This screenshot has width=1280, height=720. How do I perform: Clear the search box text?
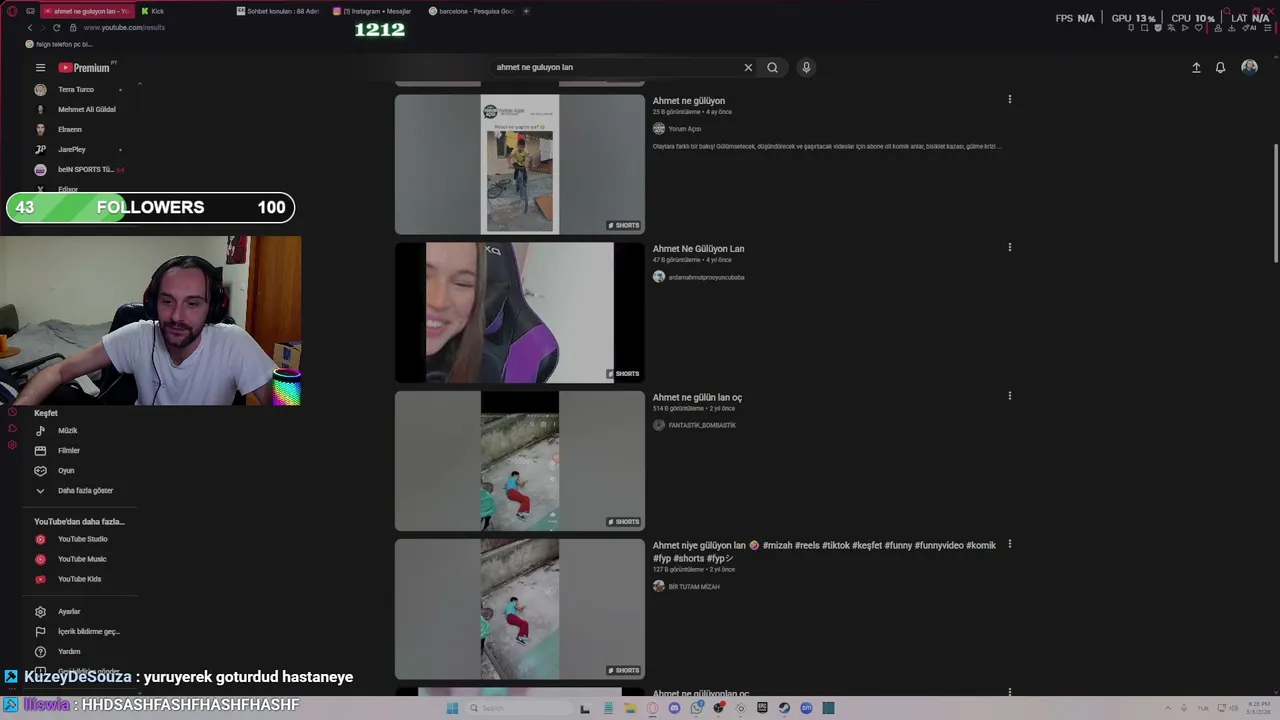[748, 67]
